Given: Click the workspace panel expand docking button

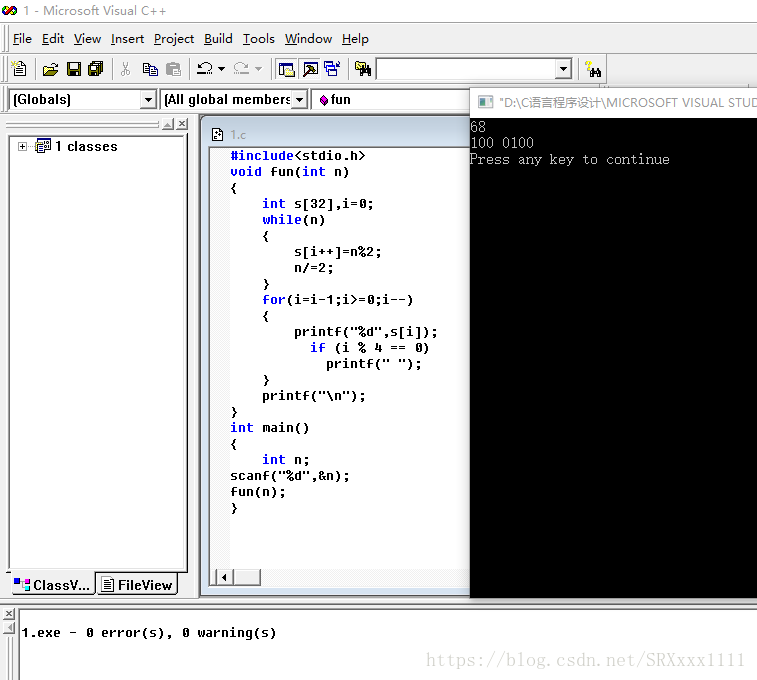Looking at the screenshot, I should point(168,124).
